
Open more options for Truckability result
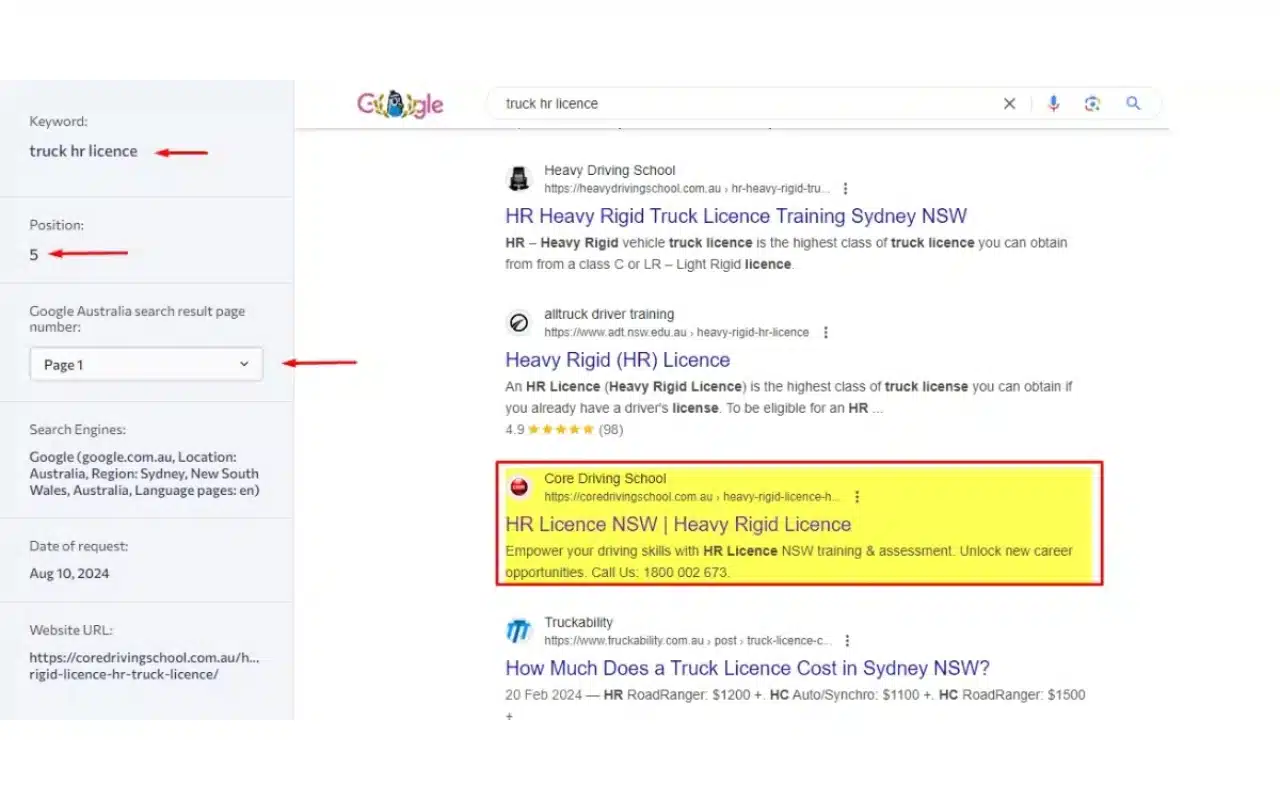tap(847, 641)
